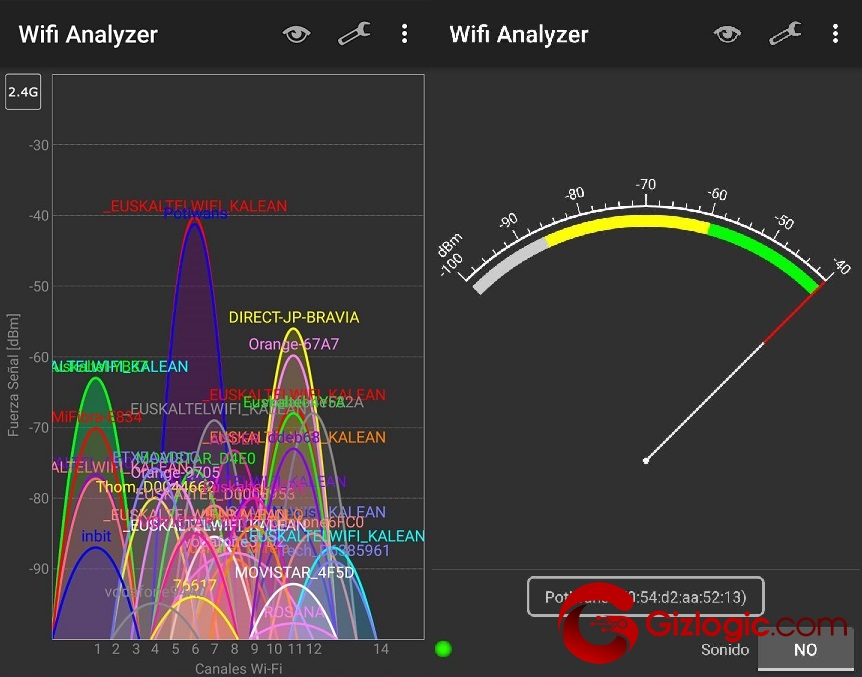The image size is (862, 677).
Task: Click Wifi Analyzer title on channel graph screen
Action: pyautogui.click(x=88, y=34)
